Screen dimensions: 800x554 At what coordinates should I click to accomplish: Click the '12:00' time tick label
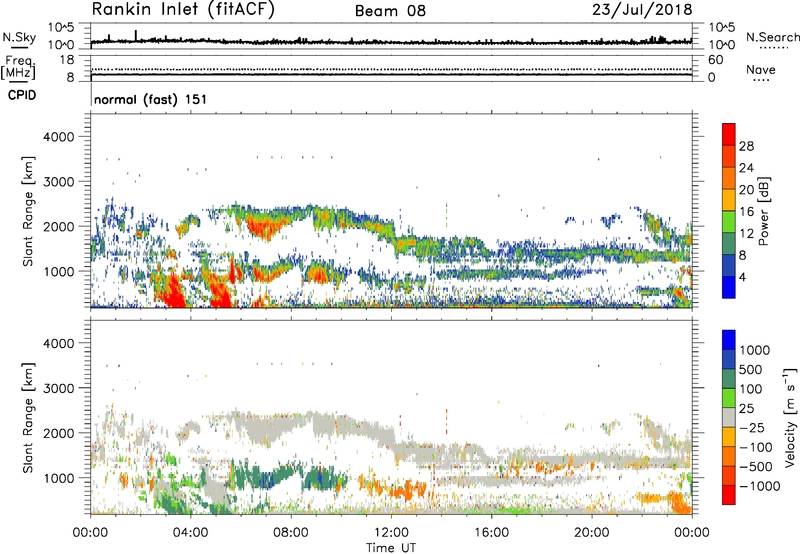(391, 533)
